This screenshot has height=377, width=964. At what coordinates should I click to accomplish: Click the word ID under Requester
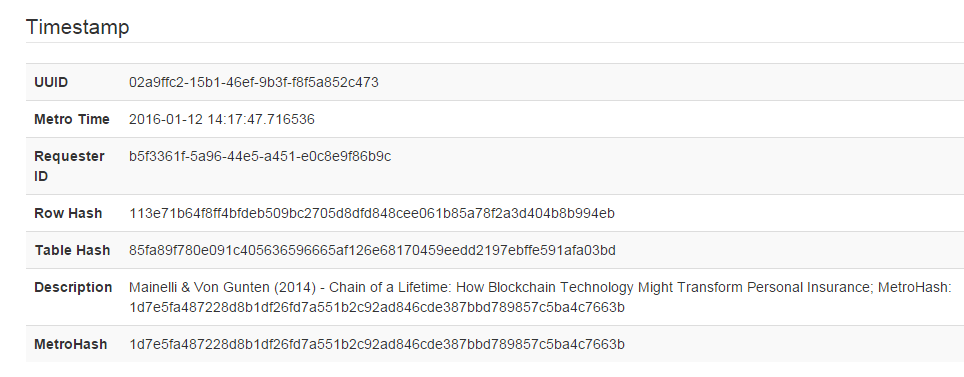pos(41,176)
